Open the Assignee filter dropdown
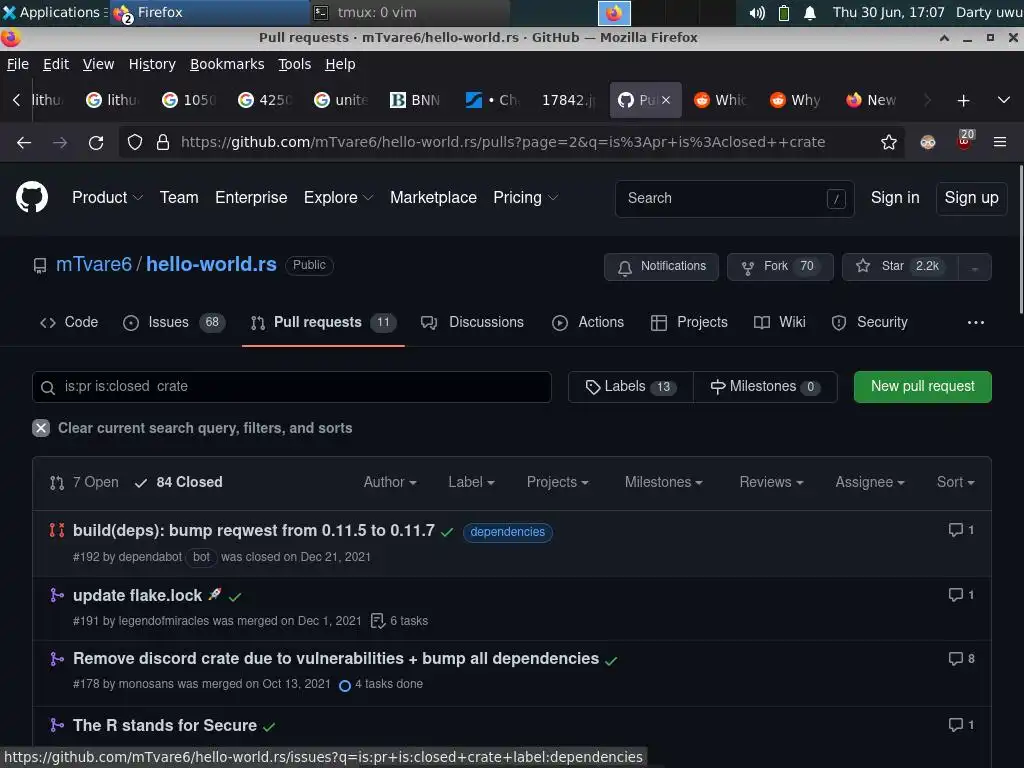The image size is (1024, 768). tap(870, 482)
